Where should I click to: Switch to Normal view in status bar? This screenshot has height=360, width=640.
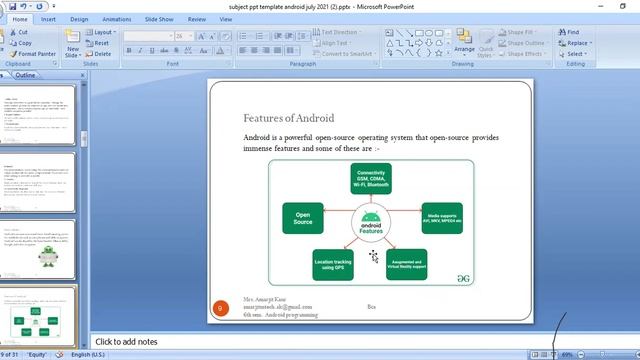point(535,355)
